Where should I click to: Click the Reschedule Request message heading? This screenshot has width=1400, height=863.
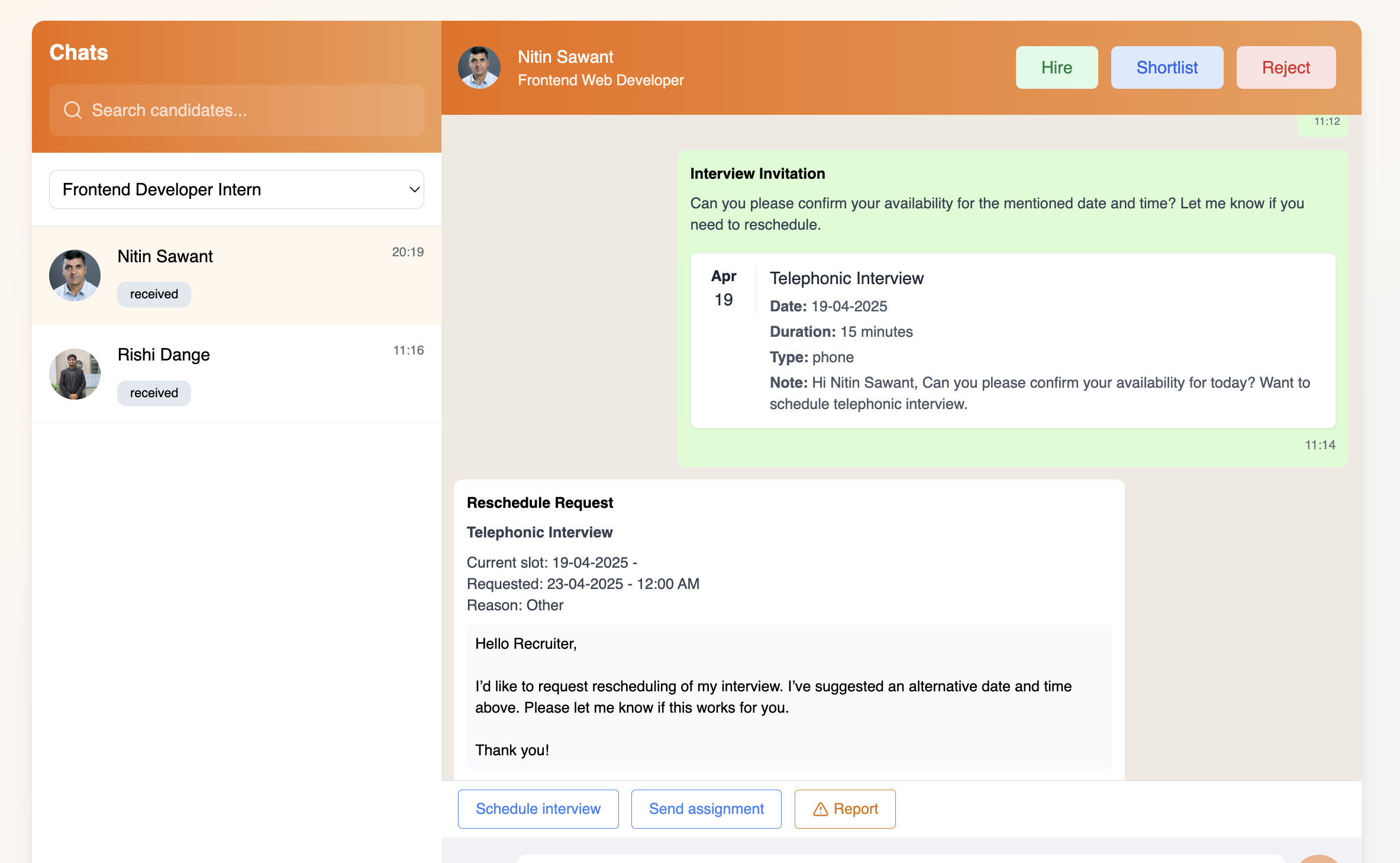pos(540,503)
